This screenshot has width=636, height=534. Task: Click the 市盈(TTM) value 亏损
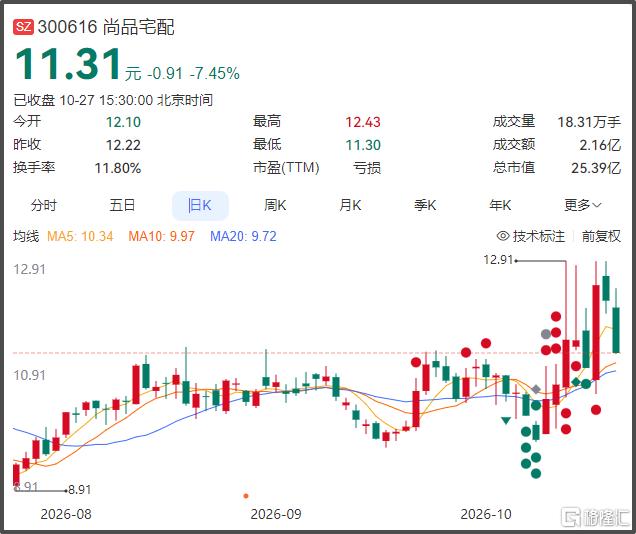pos(367,168)
